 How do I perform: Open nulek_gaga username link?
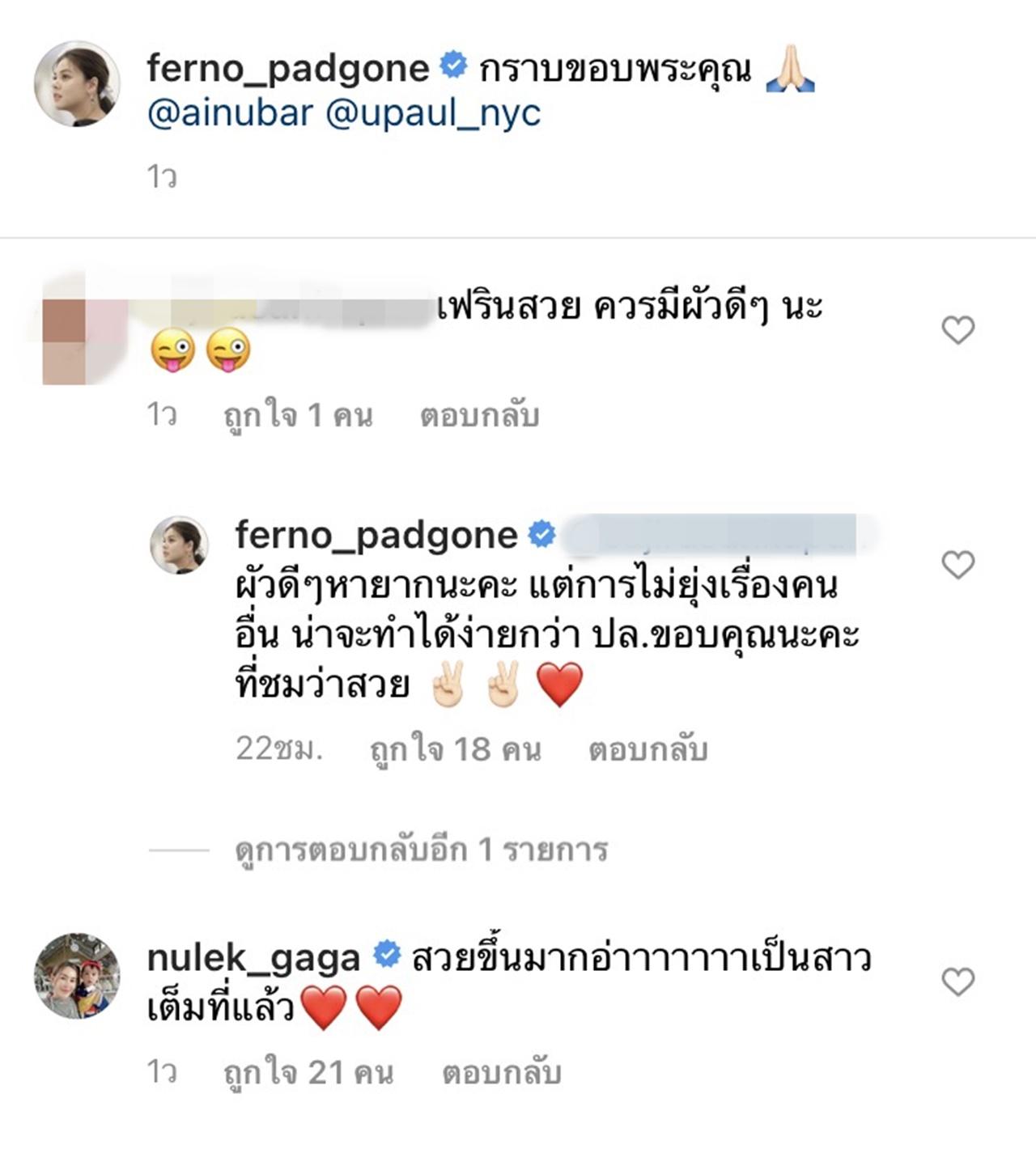point(253,958)
